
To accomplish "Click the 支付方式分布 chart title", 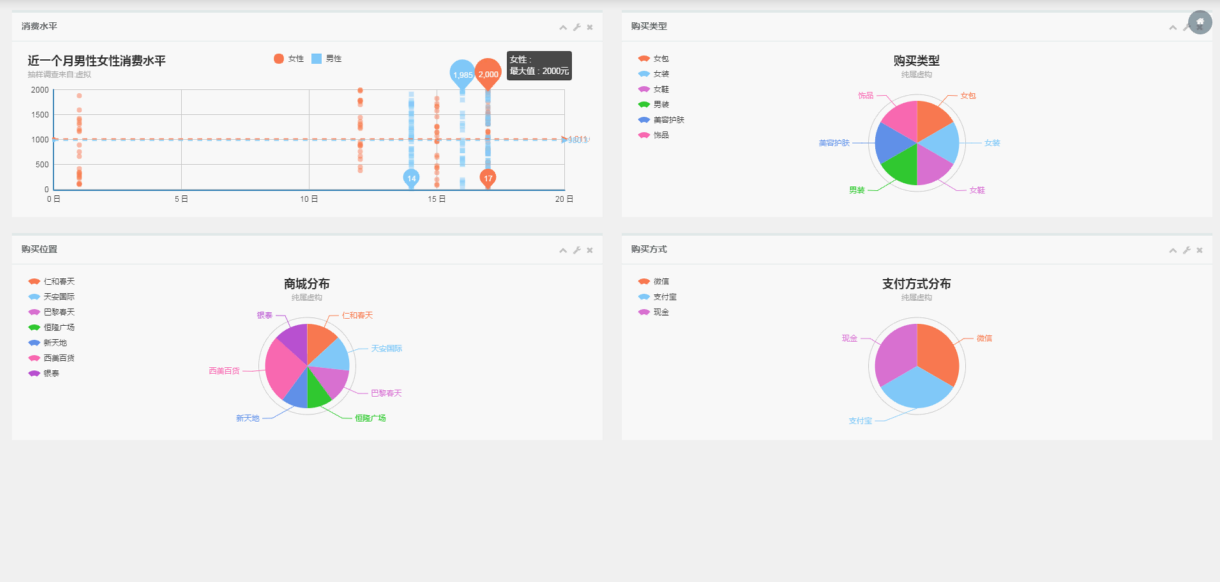I will [917, 284].
